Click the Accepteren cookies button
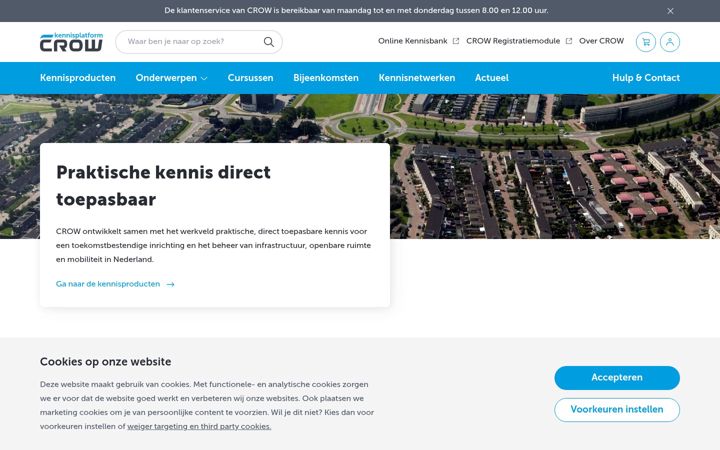The width and height of the screenshot is (720, 450). click(x=617, y=377)
